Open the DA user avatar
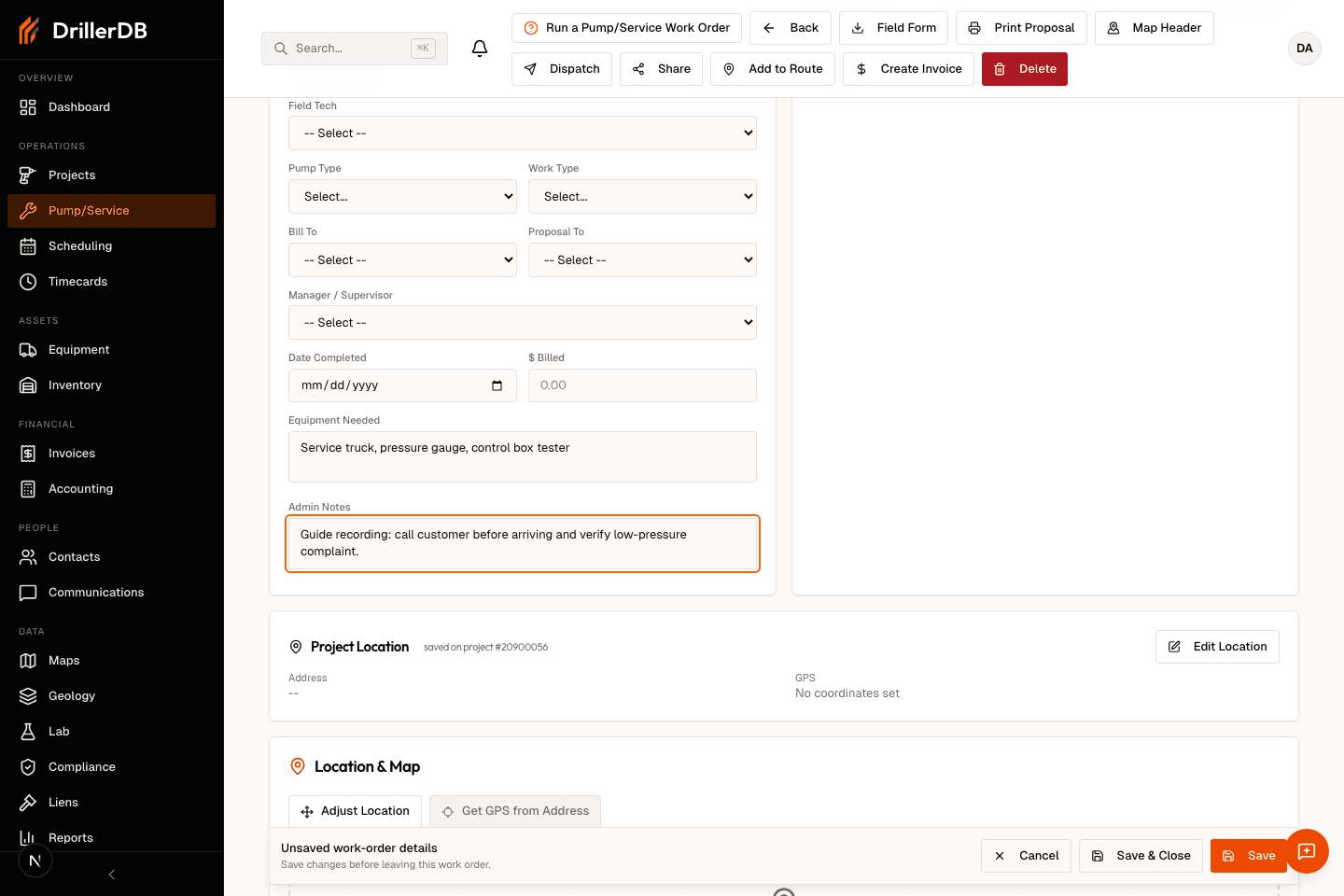Screen dimensions: 1344x896 [x=1305, y=49]
